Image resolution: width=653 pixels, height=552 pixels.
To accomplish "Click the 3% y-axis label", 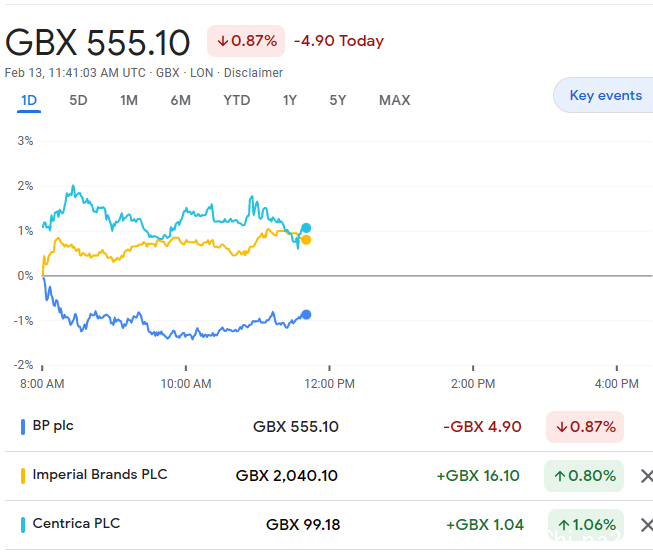I will 25,141.
